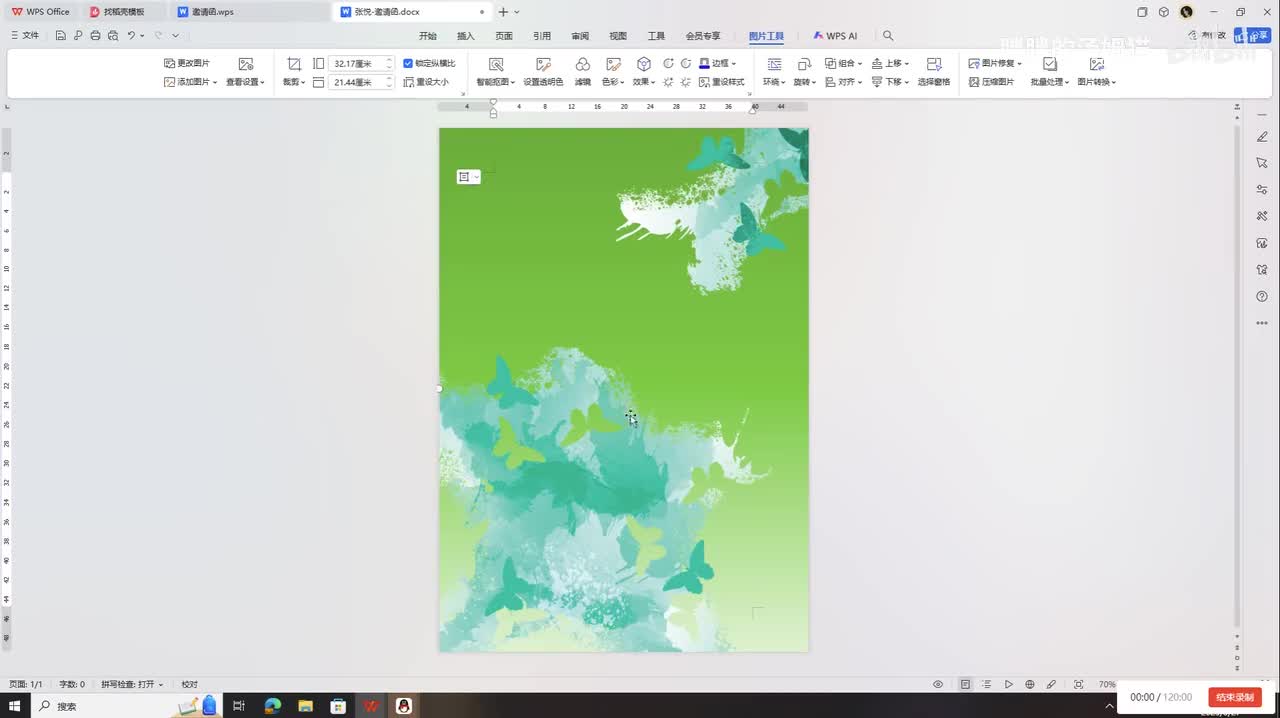Open the 图片修复 dropdown
Screen dimensions: 1280x718
click(x=995, y=63)
